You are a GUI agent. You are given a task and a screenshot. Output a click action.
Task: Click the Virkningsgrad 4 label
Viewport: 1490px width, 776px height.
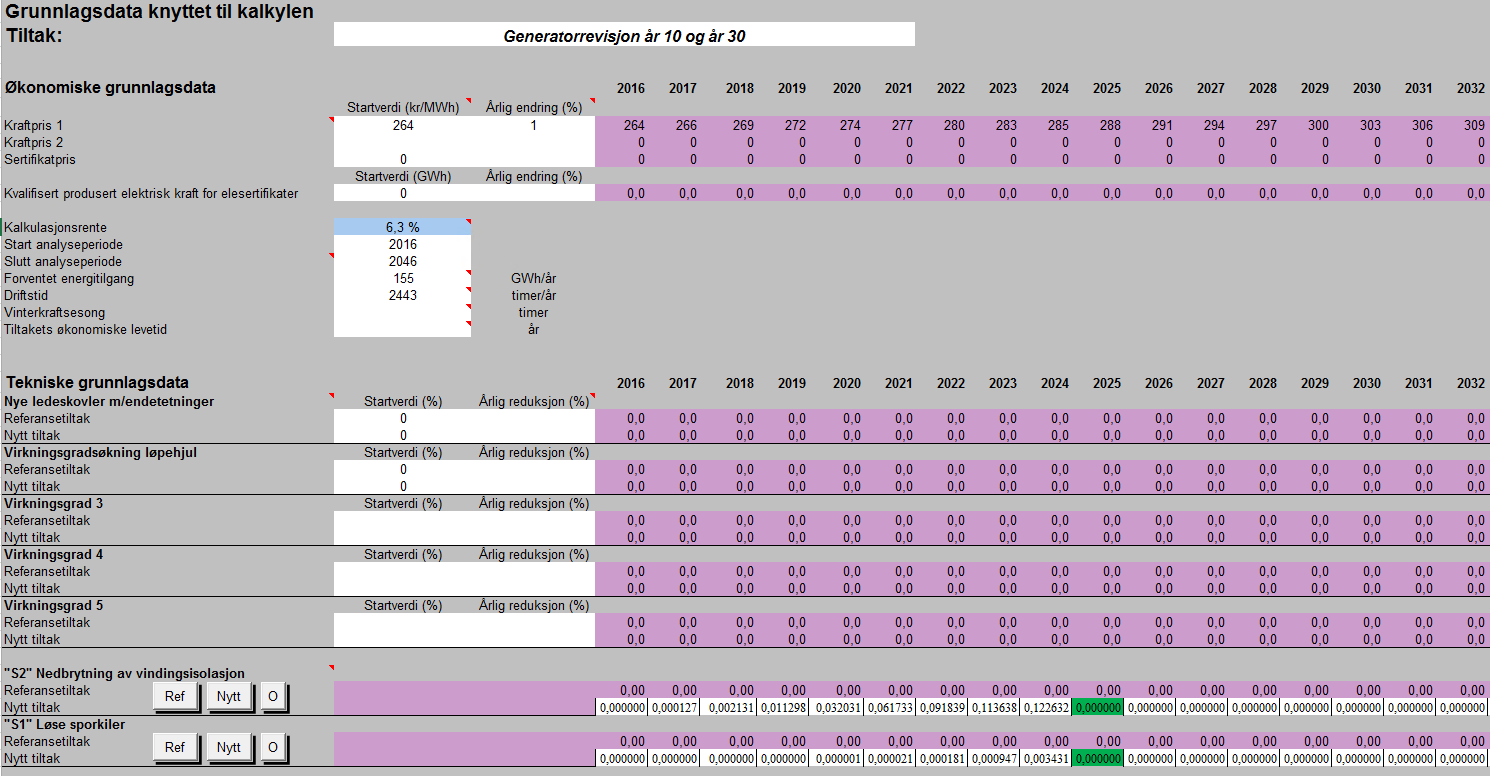(x=53, y=554)
